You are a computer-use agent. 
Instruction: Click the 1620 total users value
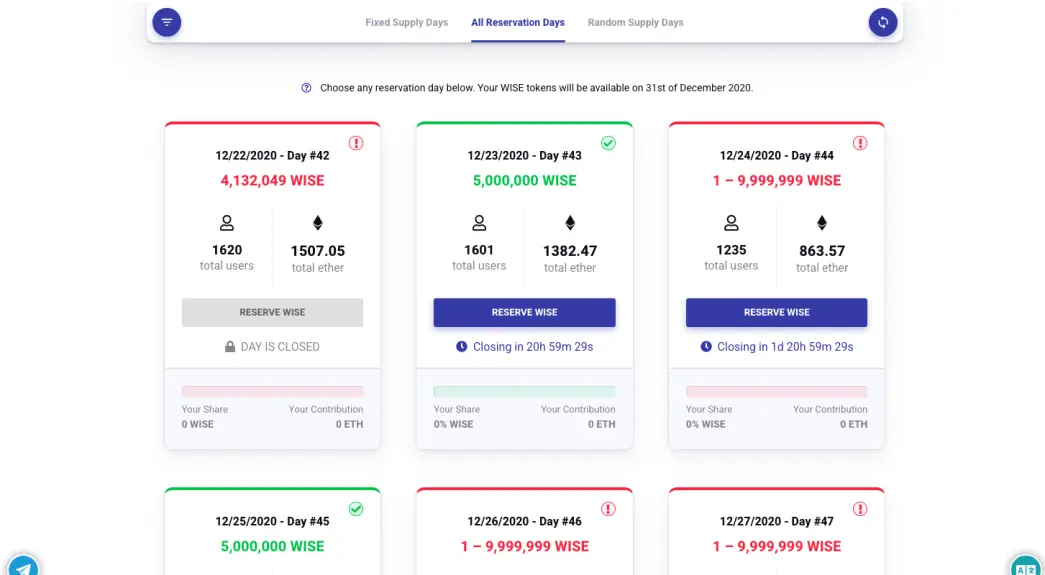click(x=227, y=250)
